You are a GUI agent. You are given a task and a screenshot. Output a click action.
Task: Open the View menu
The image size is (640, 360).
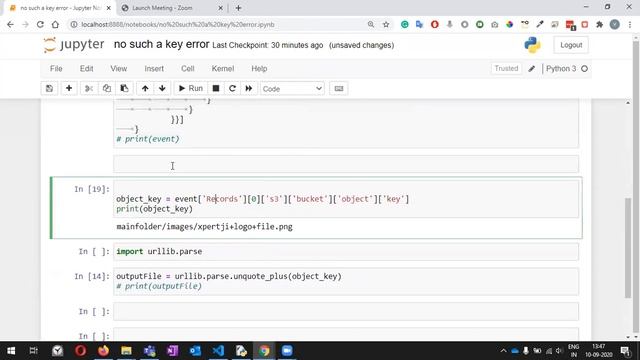(x=118, y=69)
